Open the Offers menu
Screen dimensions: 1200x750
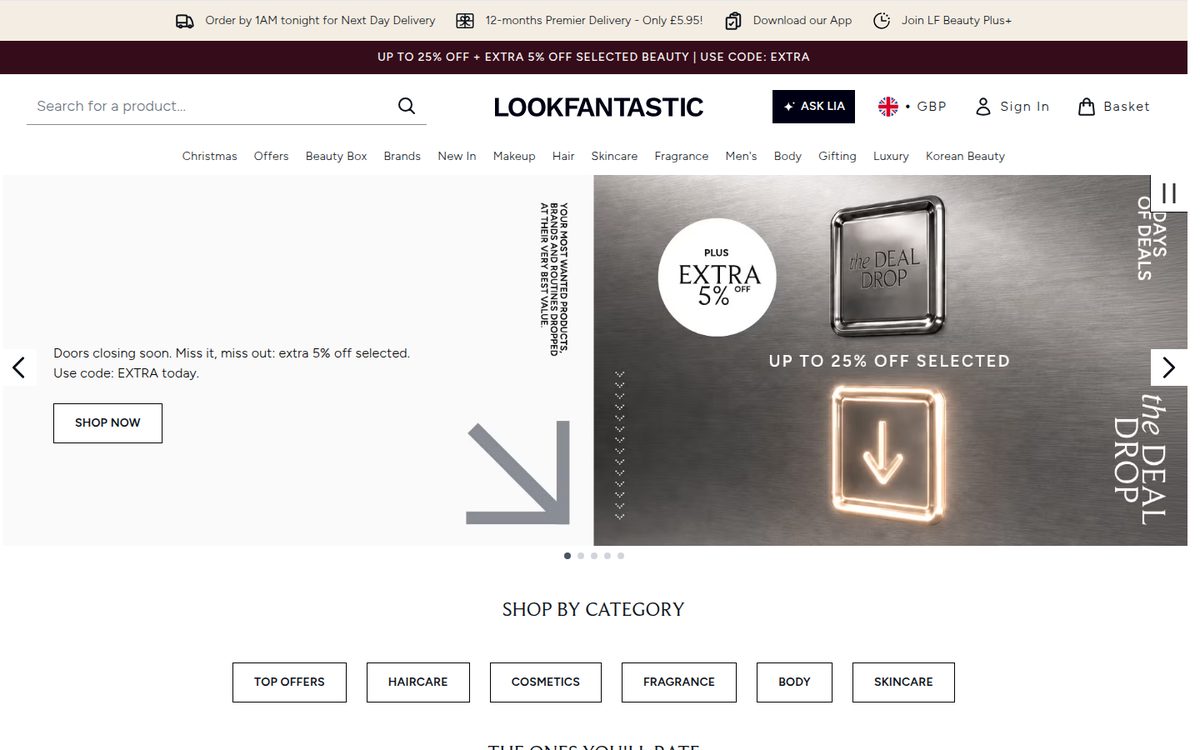(x=271, y=156)
